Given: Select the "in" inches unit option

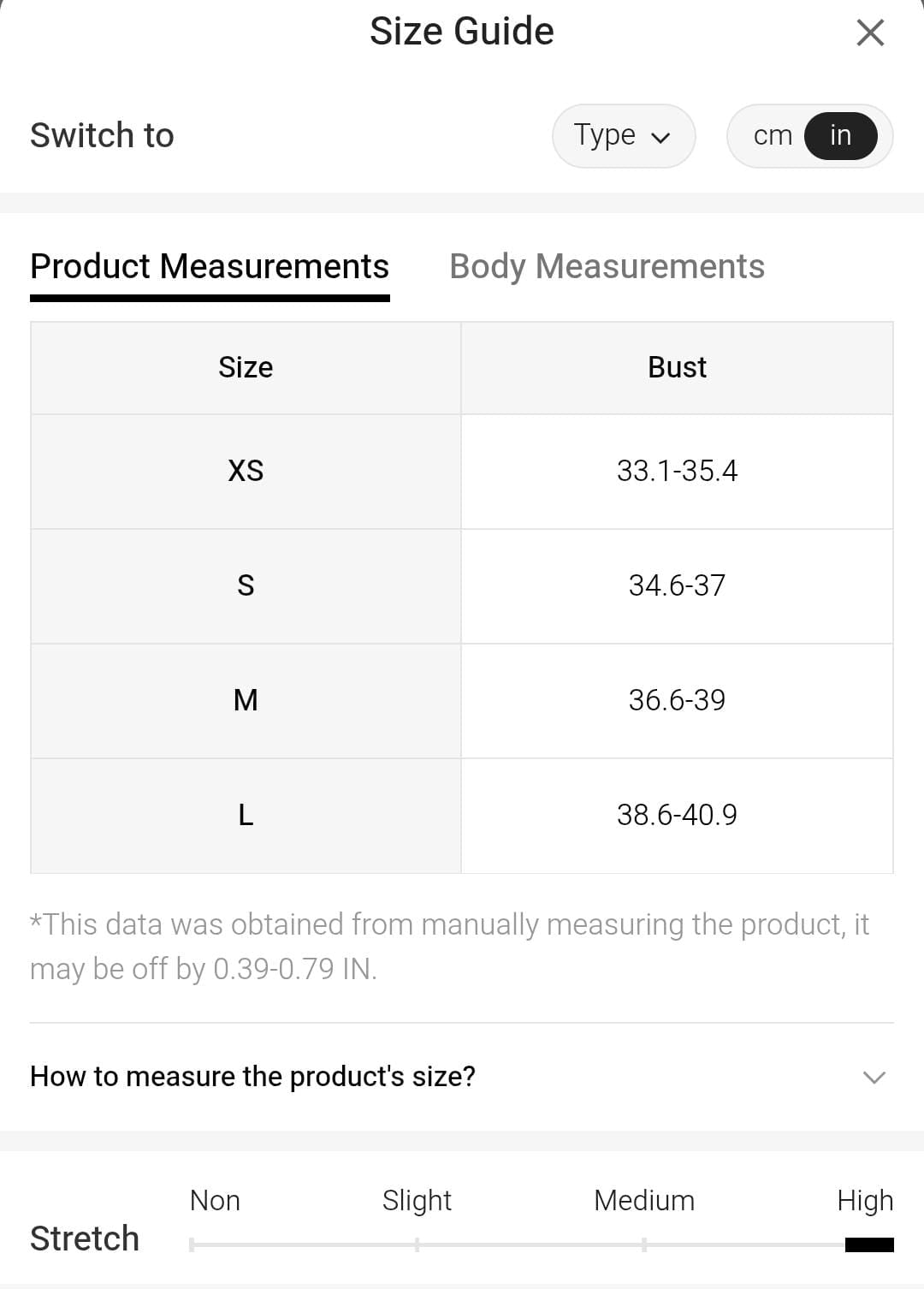Looking at the screenshot, I should 840,136.
